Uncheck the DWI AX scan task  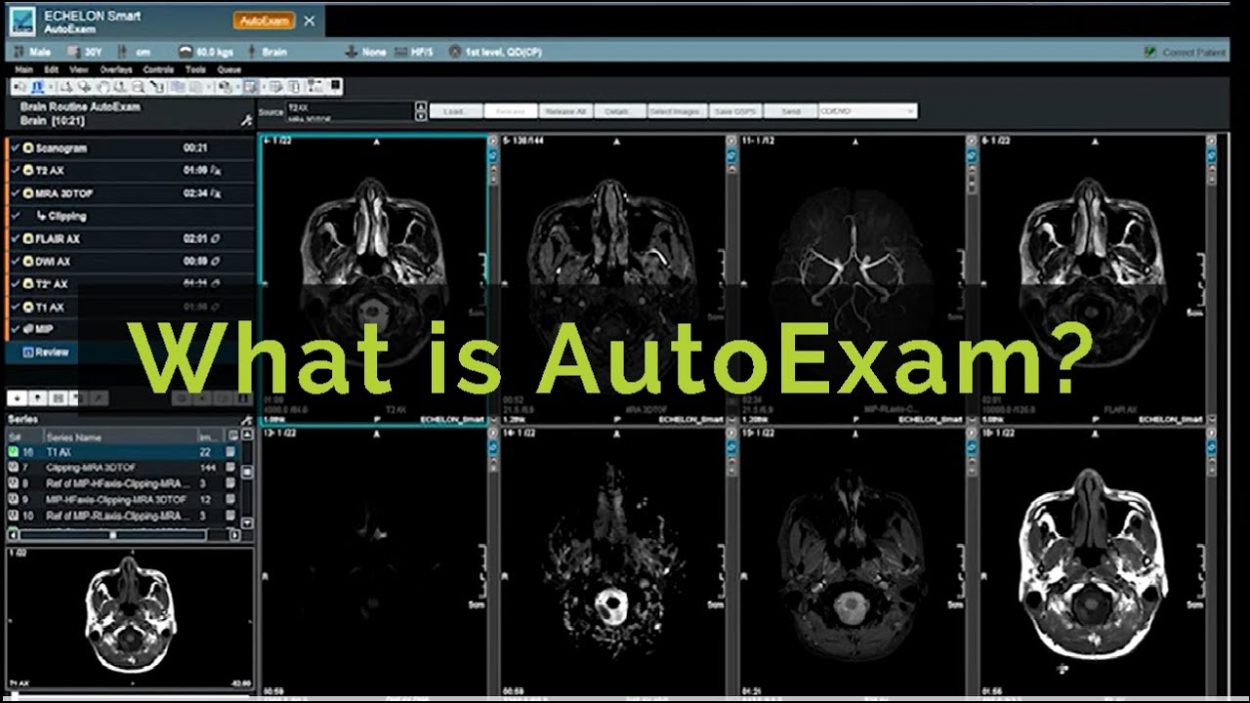click(15, 262)
